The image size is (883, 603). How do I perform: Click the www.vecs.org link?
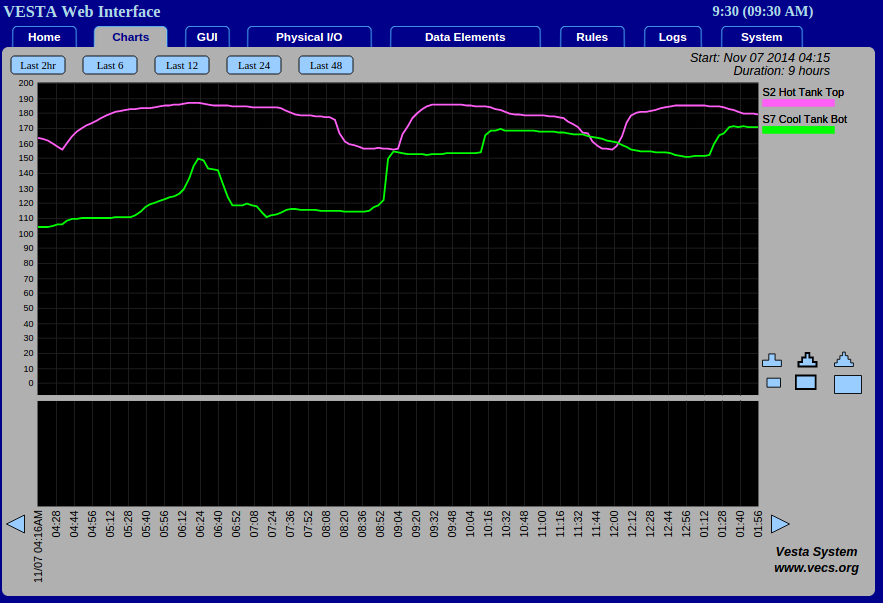pos(816,568)
